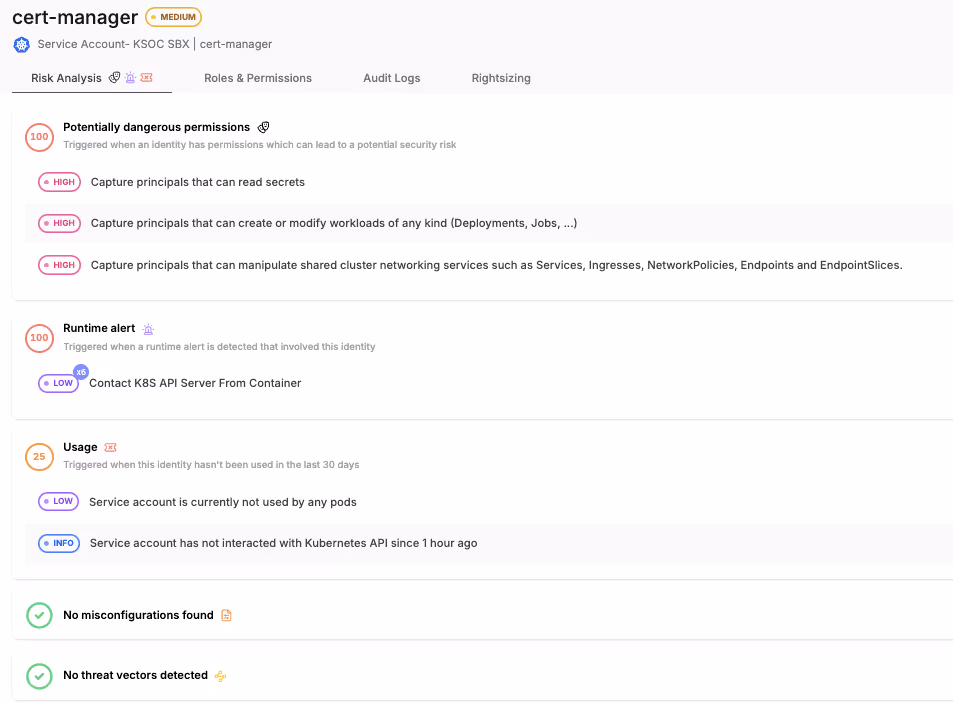
Task: Open the Risk Analysis tab
Action: (92, 78)
